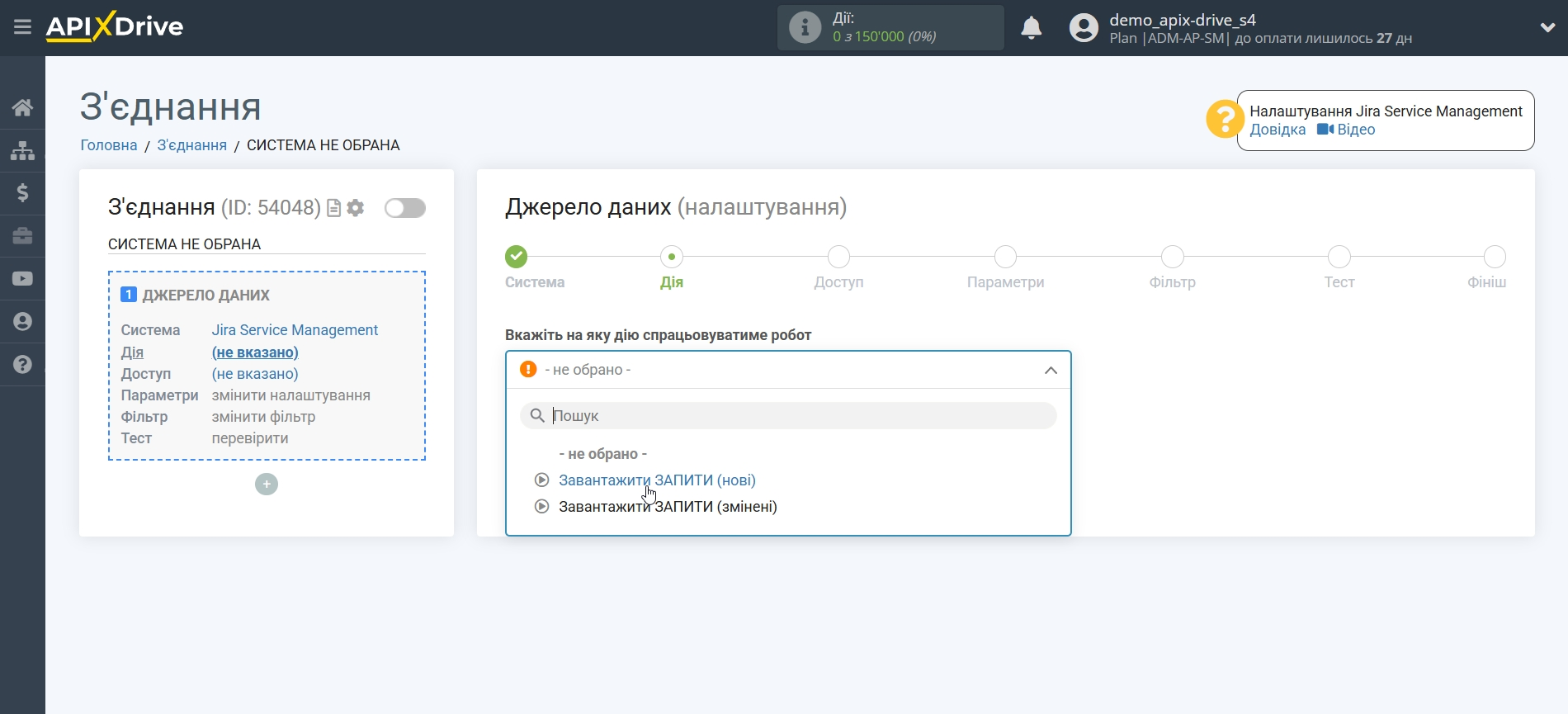Toggle the connection on/off switch
1568x714 pixels.
click(x=405, y=208)
